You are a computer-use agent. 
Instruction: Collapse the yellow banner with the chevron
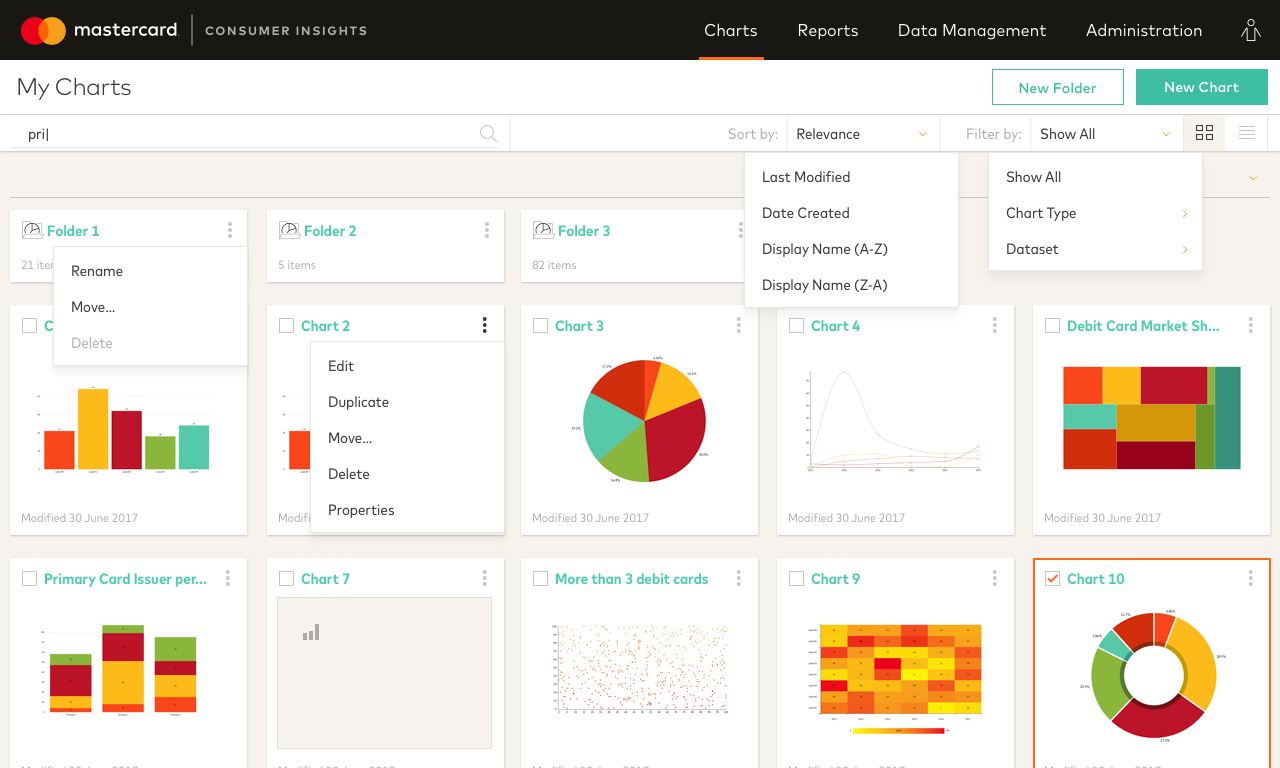1253,177
